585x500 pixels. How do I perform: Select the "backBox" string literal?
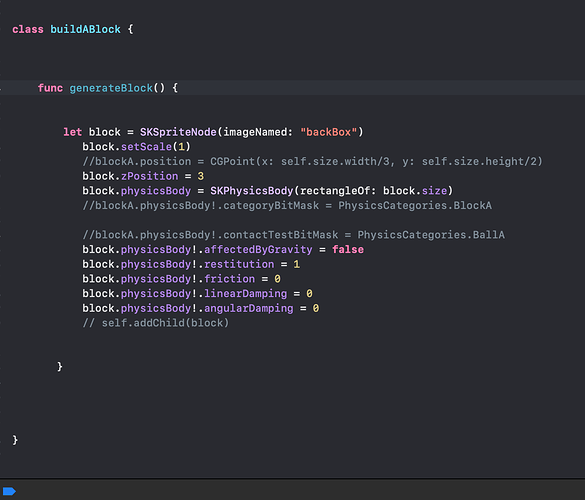click(329, 132)
